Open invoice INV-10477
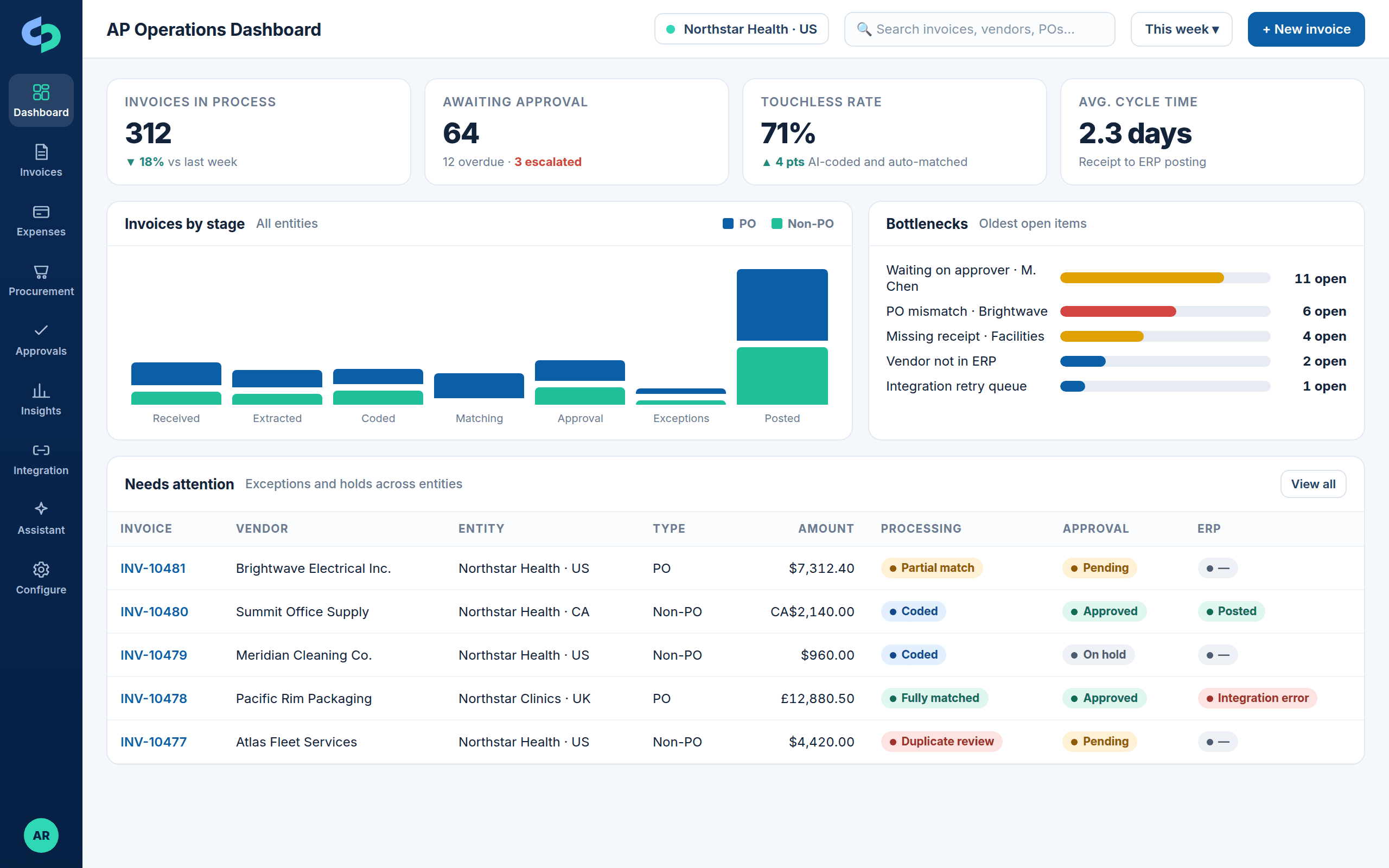Viewport: 1389px width, 868px height. coord(153,742)
